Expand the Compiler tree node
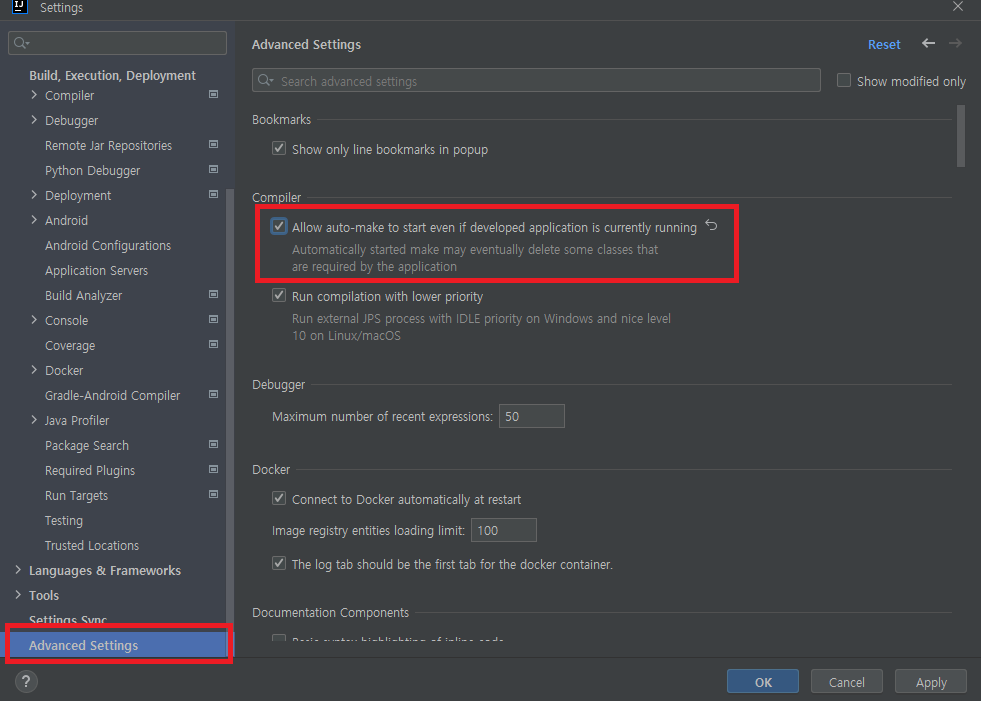This screenshot has height=701, width=981. click(x=34, y=95)
